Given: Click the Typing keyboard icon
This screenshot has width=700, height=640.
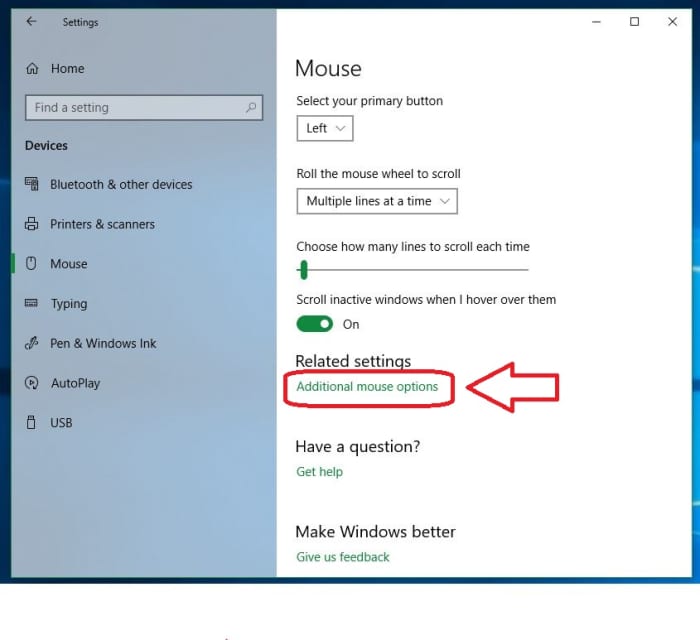Looking at the screenshot, I should [31, 303].
